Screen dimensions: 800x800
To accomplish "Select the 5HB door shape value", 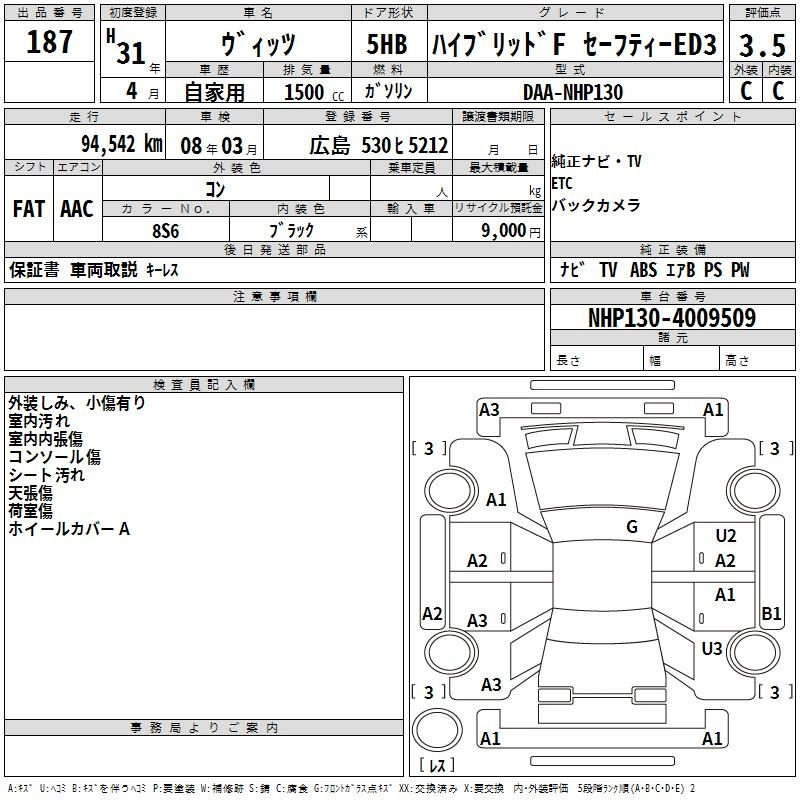I will pos(388,45).
